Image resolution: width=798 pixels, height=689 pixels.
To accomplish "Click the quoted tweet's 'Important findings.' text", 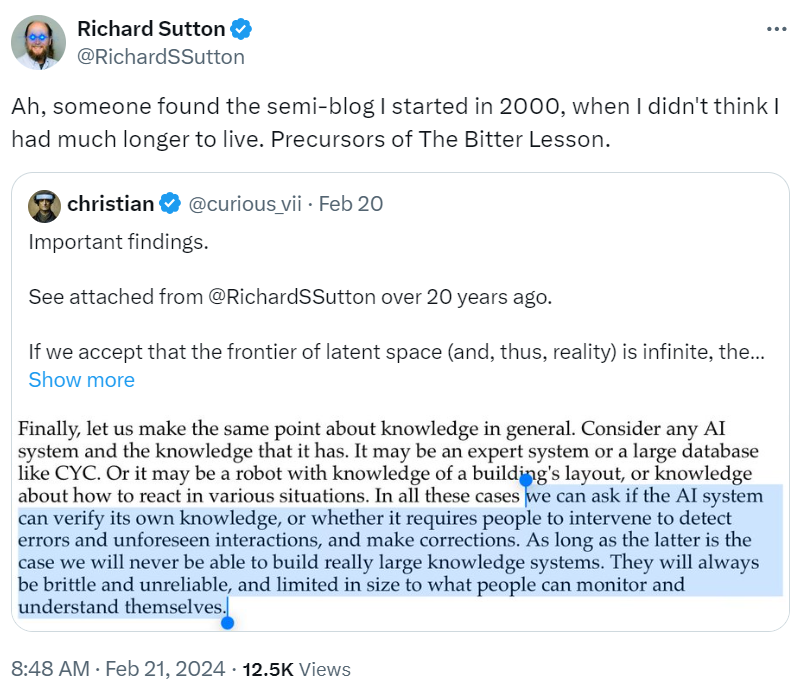I will (119, 242).
